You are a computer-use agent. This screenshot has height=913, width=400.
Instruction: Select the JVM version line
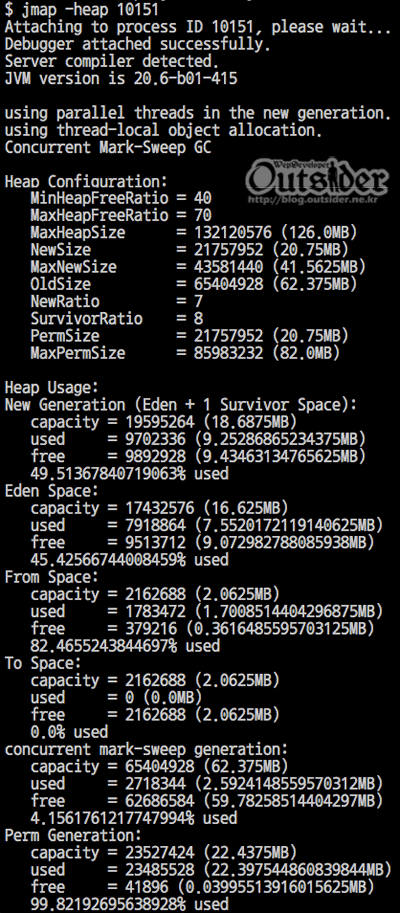pyautogui.click(x=121, y=79)
